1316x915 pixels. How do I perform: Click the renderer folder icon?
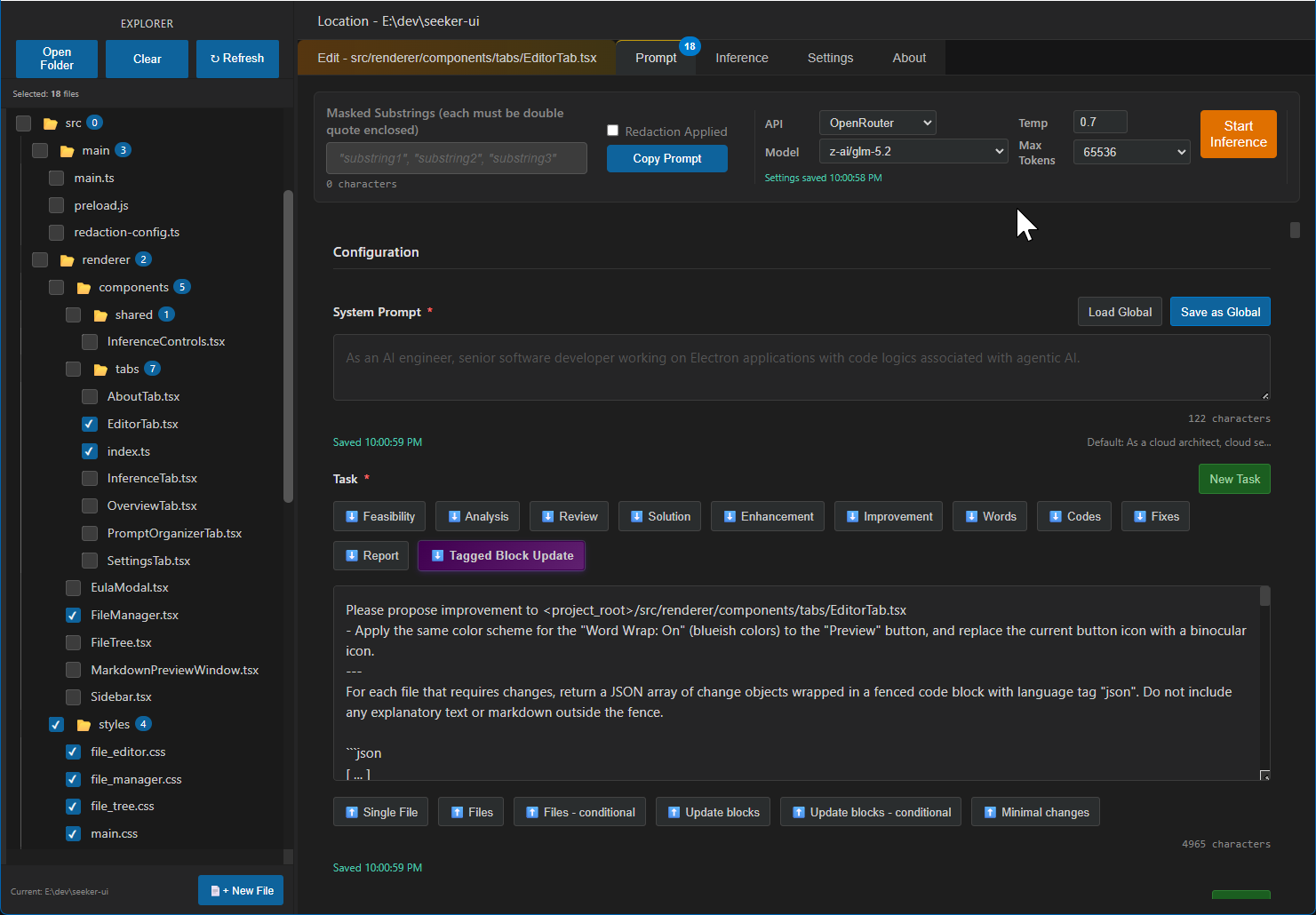[67, 260]
